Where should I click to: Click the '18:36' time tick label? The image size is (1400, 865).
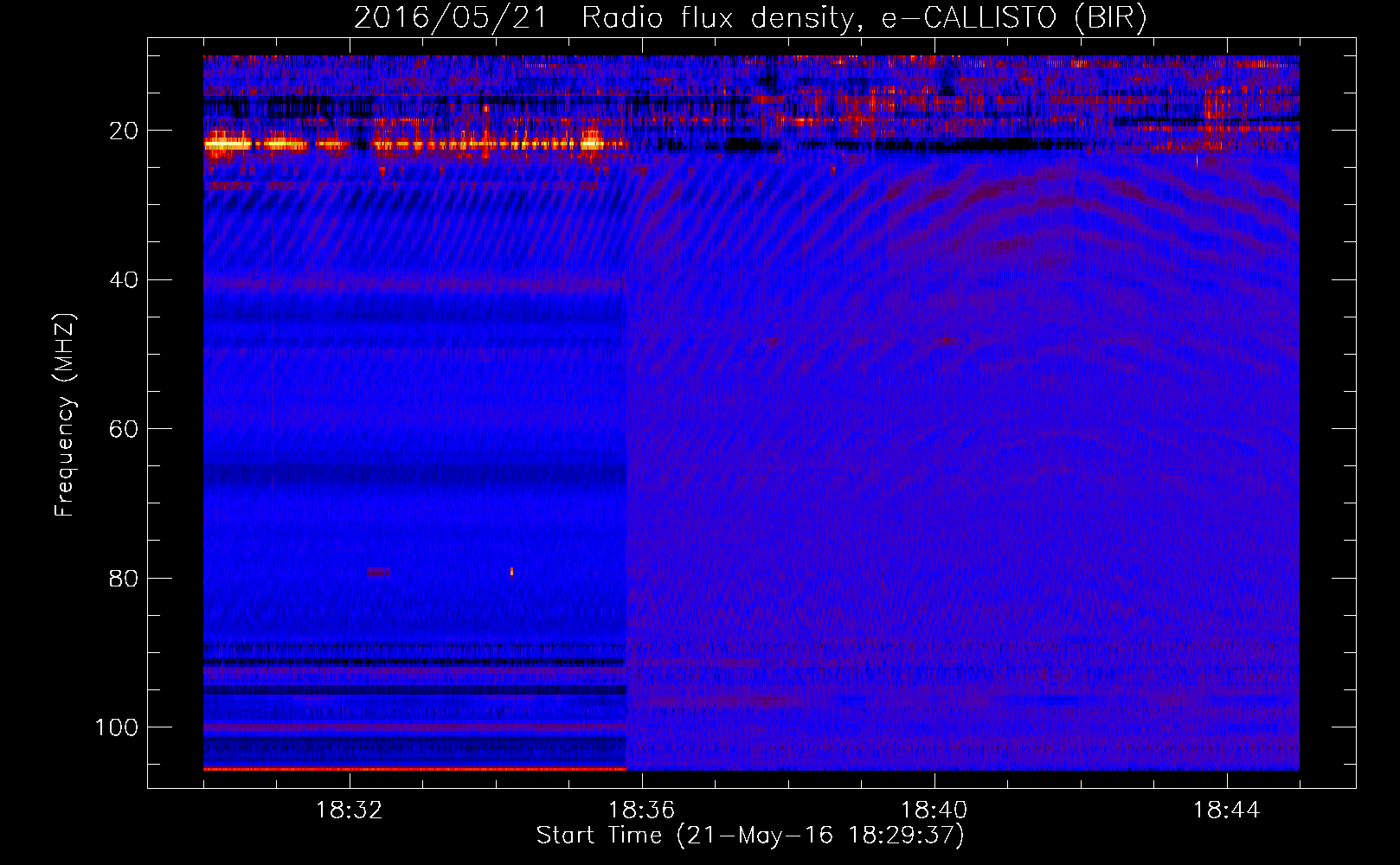coord(641,811)
